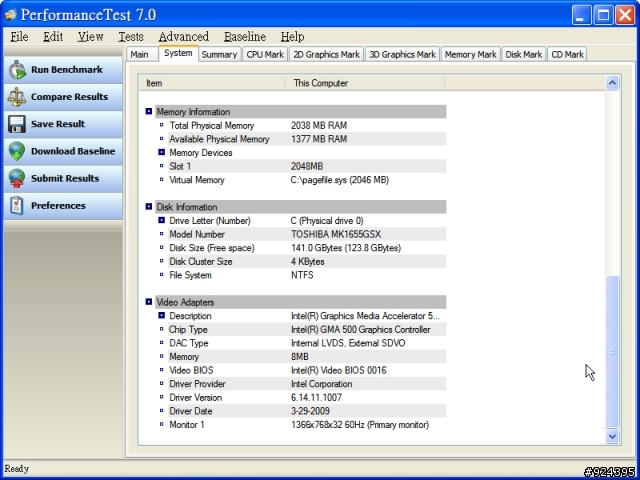Switch to the 2D Graphics Mark tab
The width and height of the screenshot is (640, 480).
(327, 54)
